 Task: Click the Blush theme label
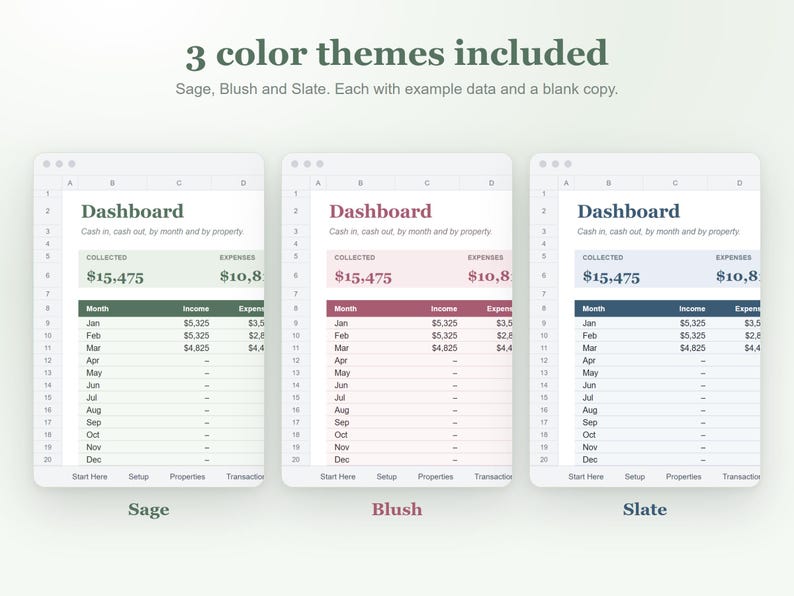396,509
